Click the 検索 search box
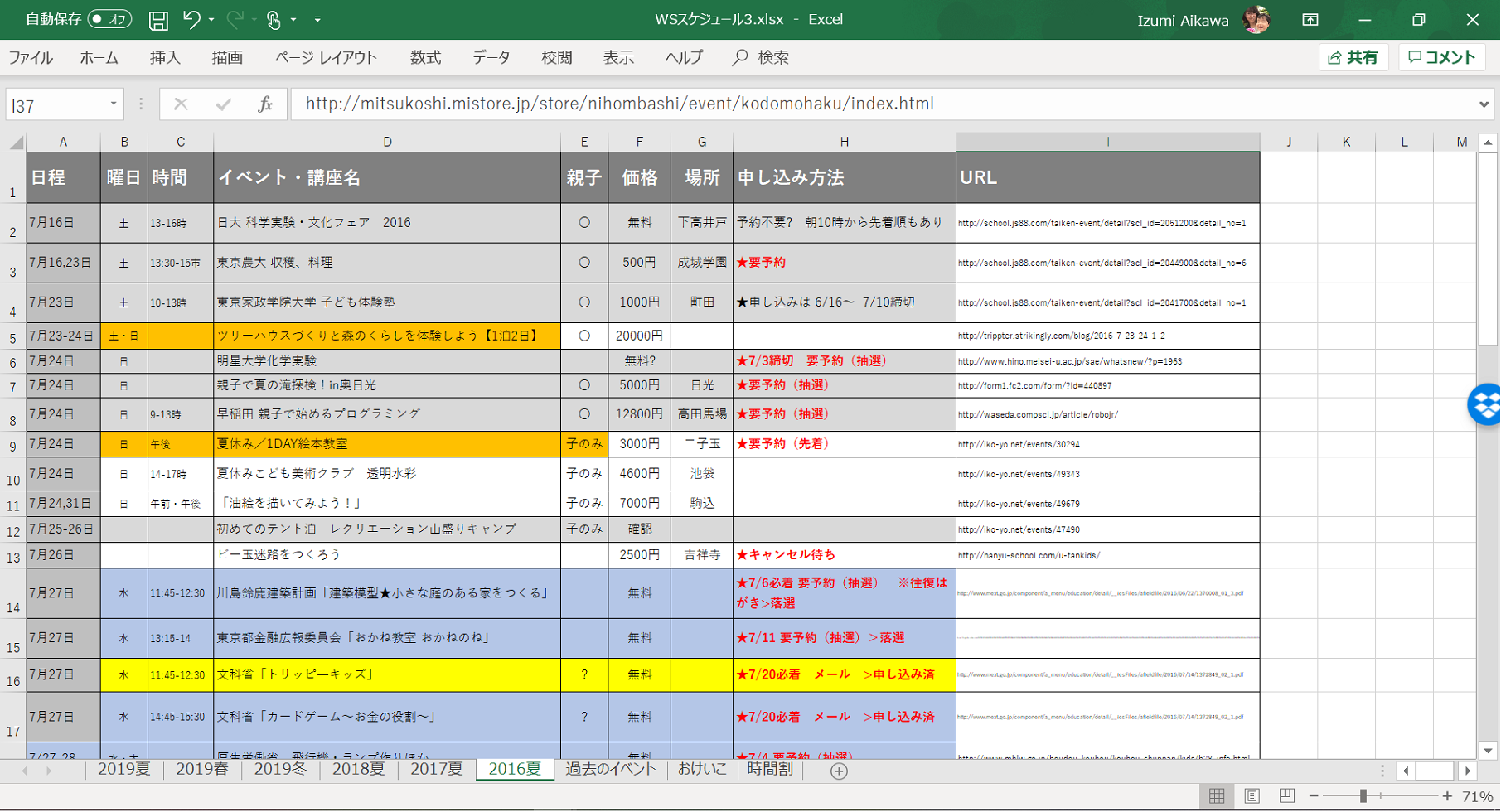The image size is (1501, 812). pyautogui.click(x=761, y=58)
